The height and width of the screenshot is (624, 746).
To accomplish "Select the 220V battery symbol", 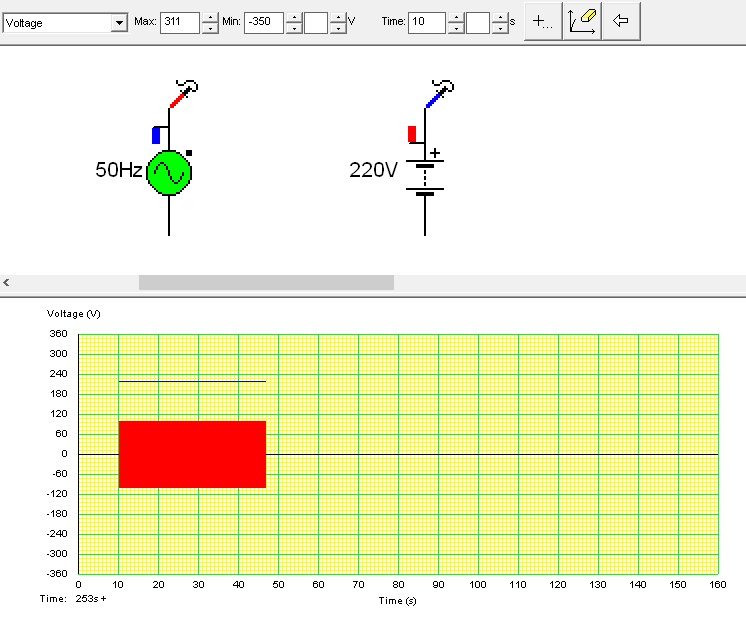I will point(425,177).
